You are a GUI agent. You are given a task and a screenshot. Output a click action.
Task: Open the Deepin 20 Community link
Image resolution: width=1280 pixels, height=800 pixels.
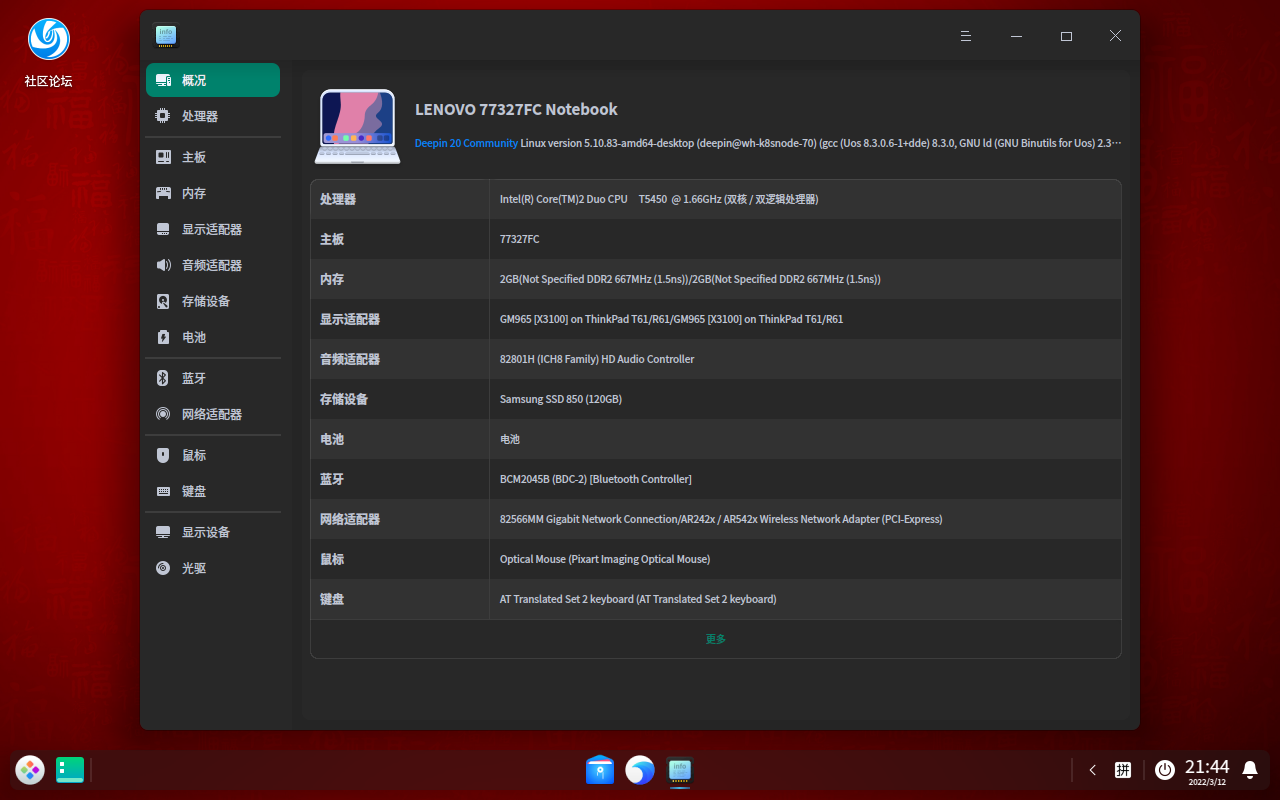pyautogui.click(x=466, y=143)
